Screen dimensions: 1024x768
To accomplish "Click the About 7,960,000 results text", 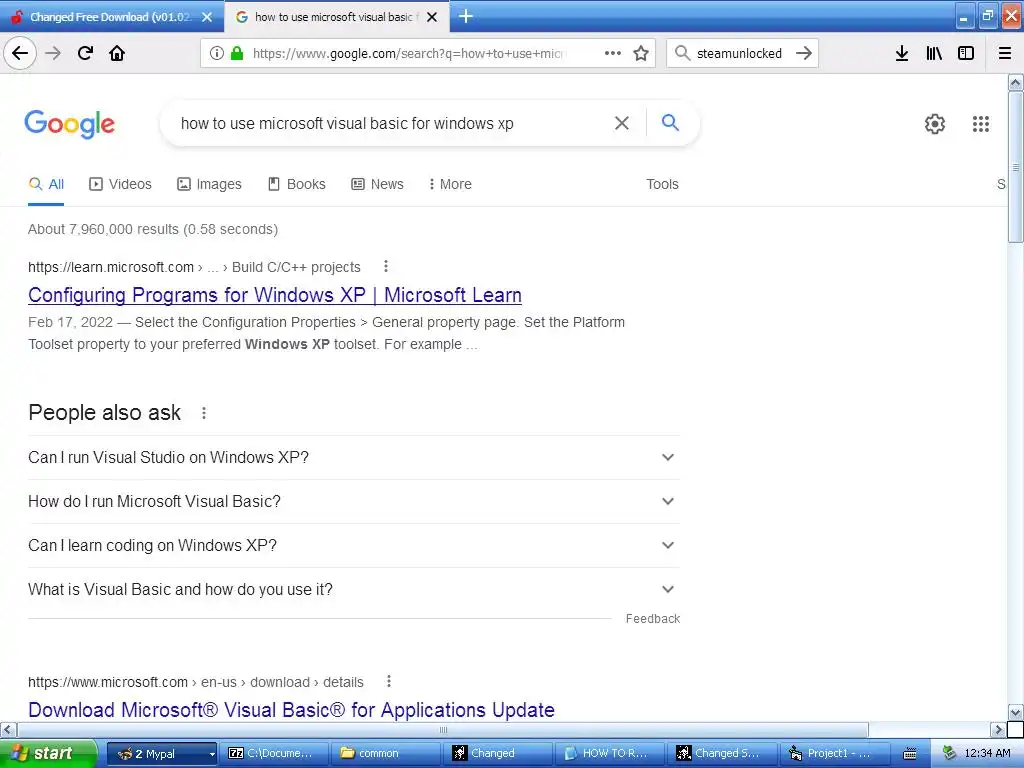I will (x=153, y=229).
